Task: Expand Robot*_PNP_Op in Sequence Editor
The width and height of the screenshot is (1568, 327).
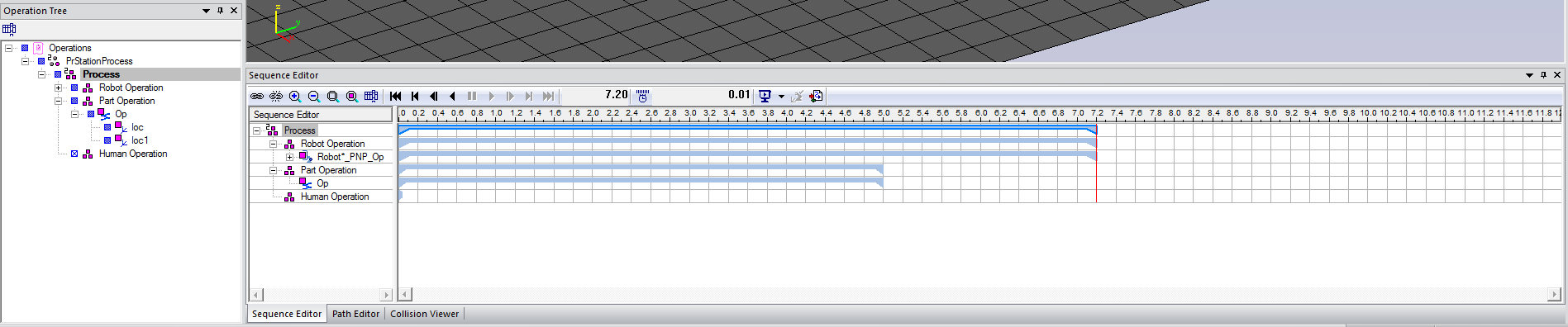Action: point(289,157)
